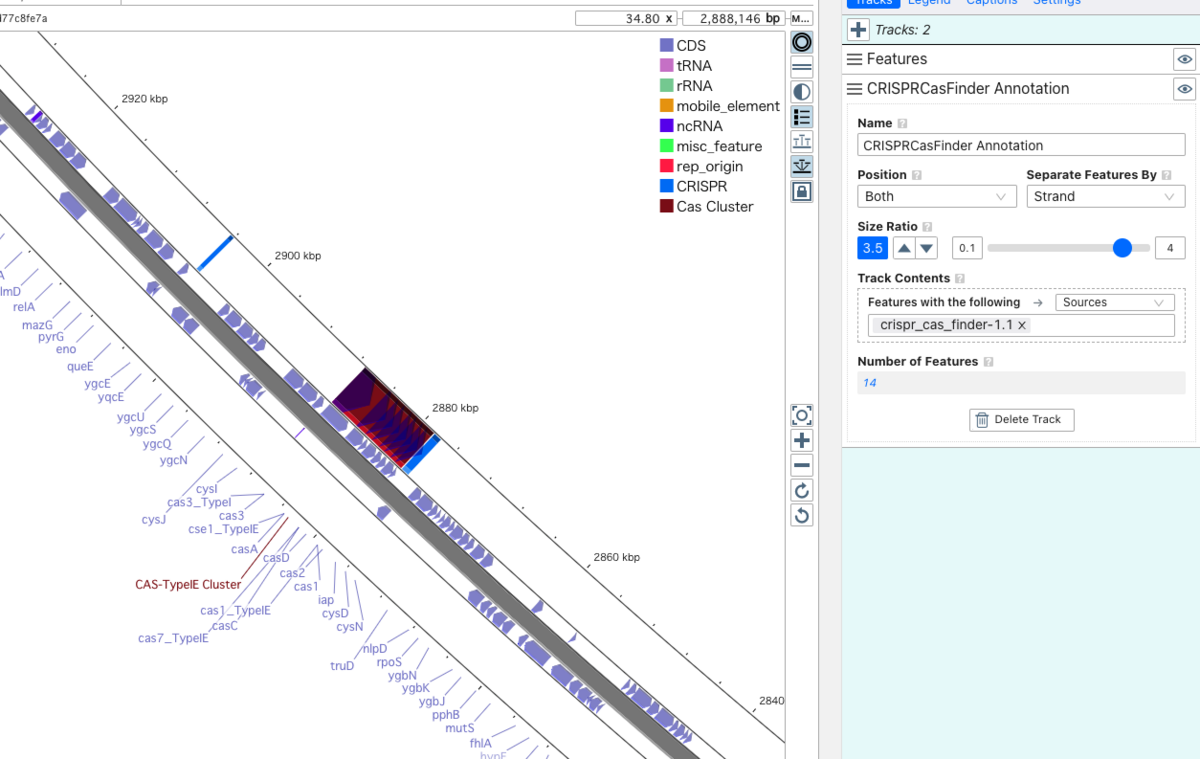Click the CDS legend color swatch
Screen dimensions: 1200x759
[666, 46]
